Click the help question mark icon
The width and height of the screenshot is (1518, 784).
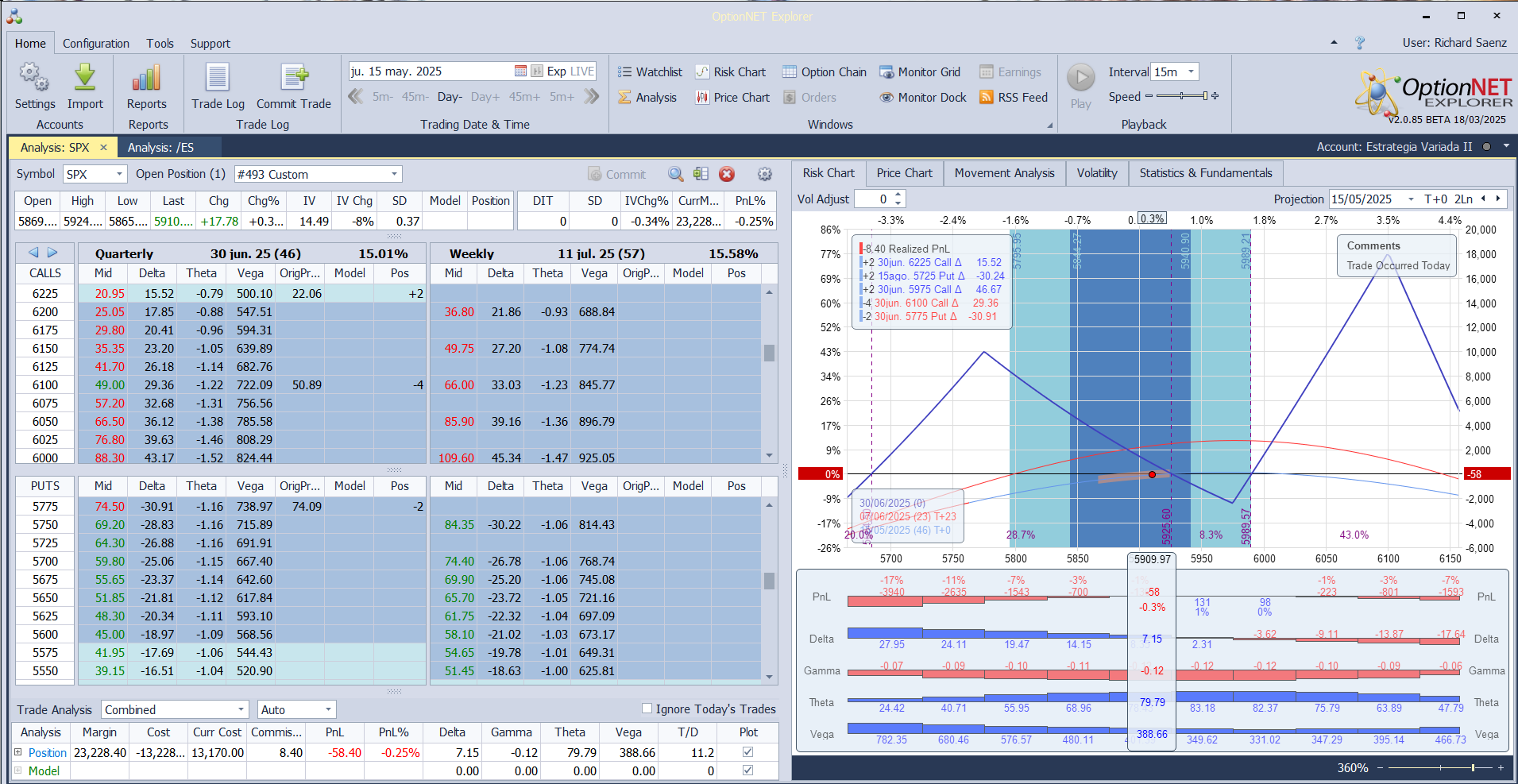point(1360,43)
